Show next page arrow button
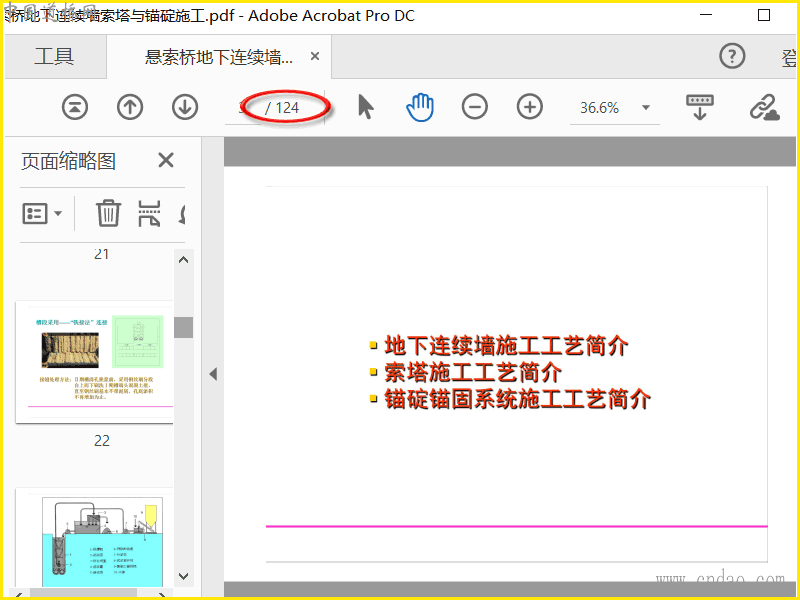Screen dimensions: 800x600 pyautogui.click(x=185, y=108)
